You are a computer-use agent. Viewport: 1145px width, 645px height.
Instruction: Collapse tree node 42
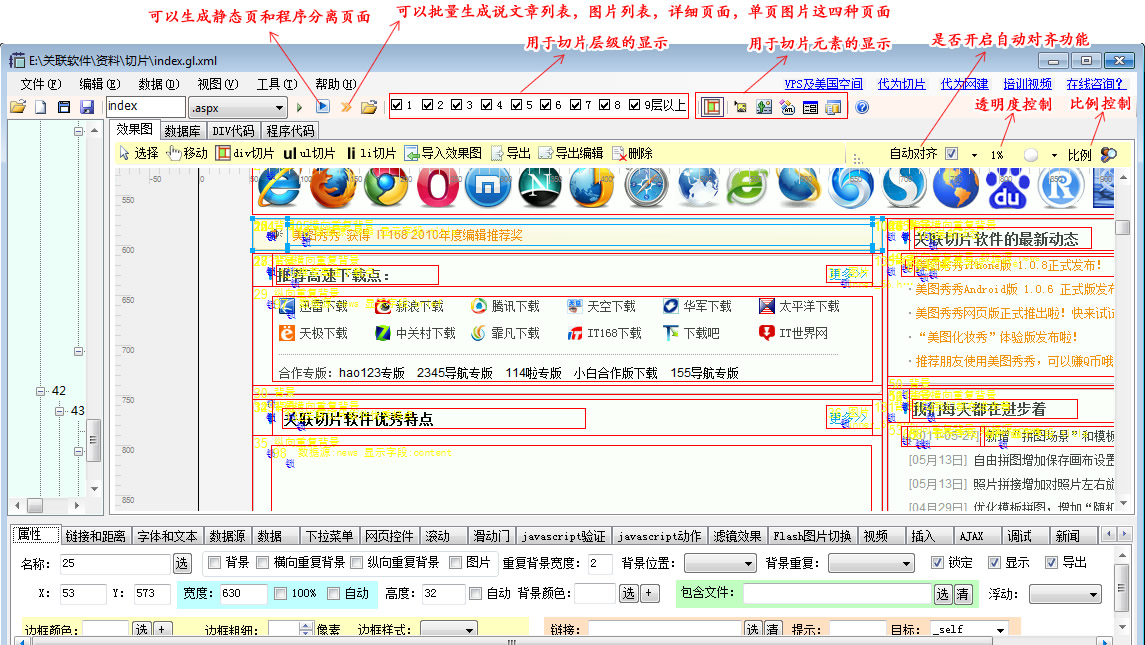pyautogui.click(x=40, y=392)
